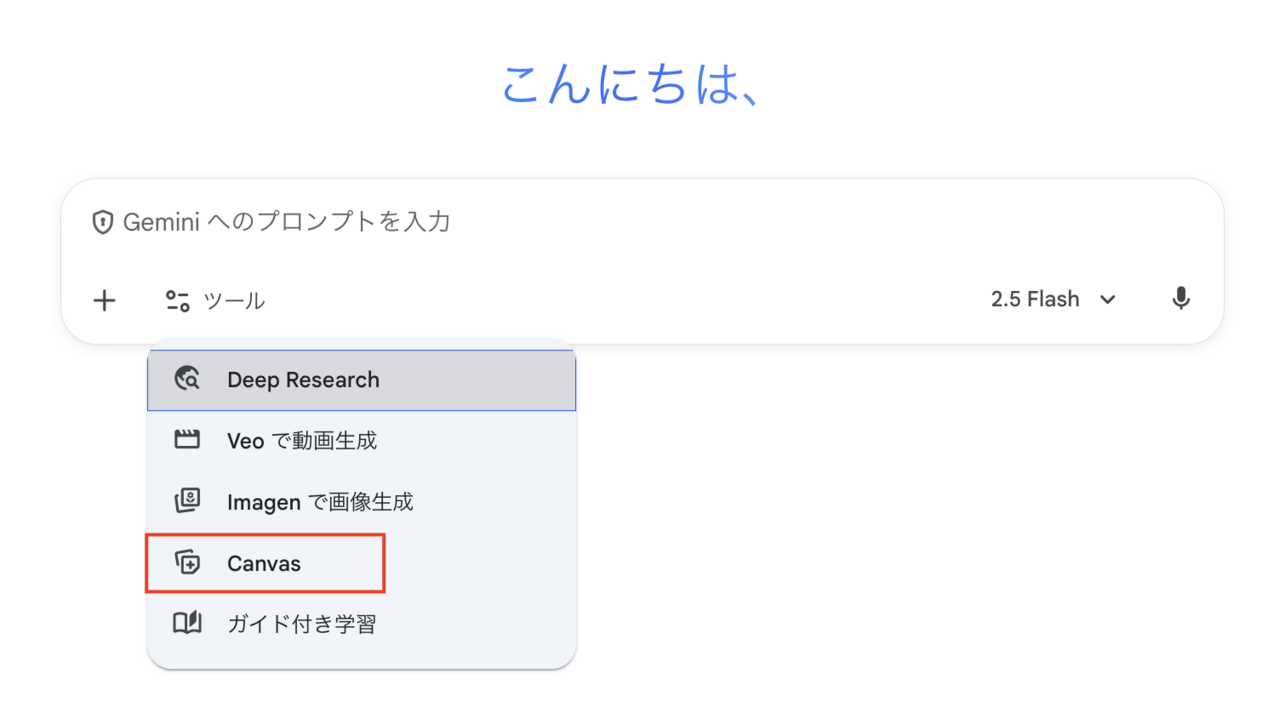Viewport: 1280px width, 725px height.
Task: Select Imagen で画像生成 in the menu
Action: (320, 502)
